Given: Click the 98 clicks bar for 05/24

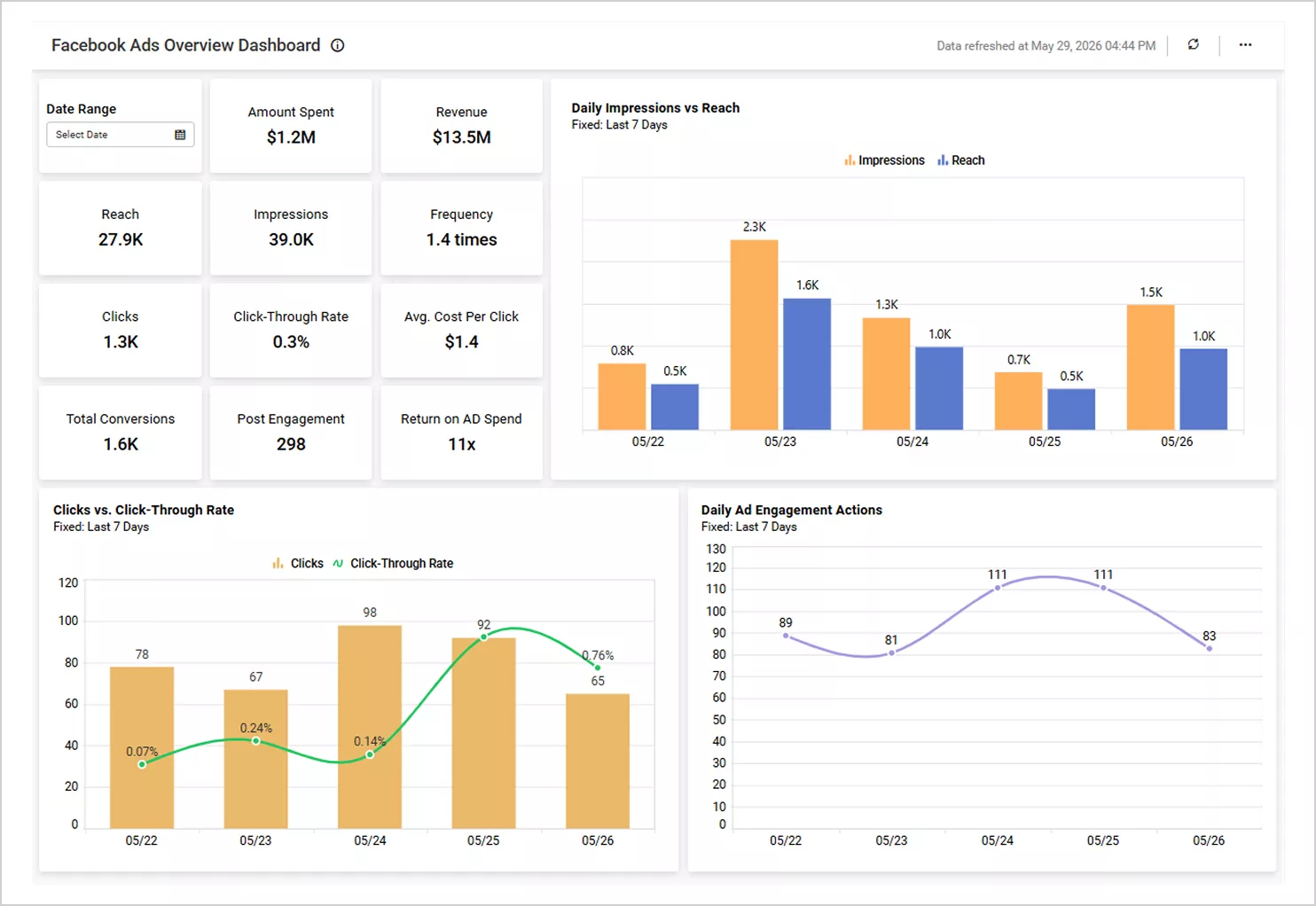Looking at the screenshot, I should [x=370, y=727].
